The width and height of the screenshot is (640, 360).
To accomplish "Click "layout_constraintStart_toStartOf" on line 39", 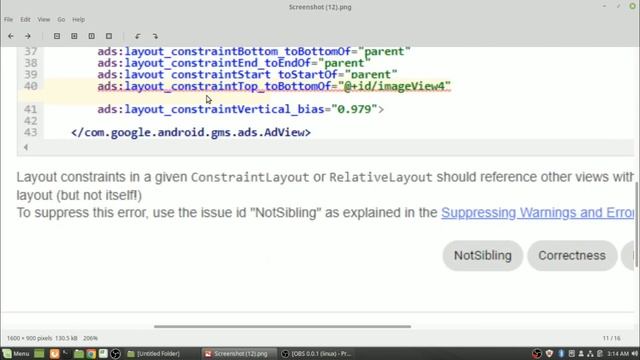I will pos(231,74).
